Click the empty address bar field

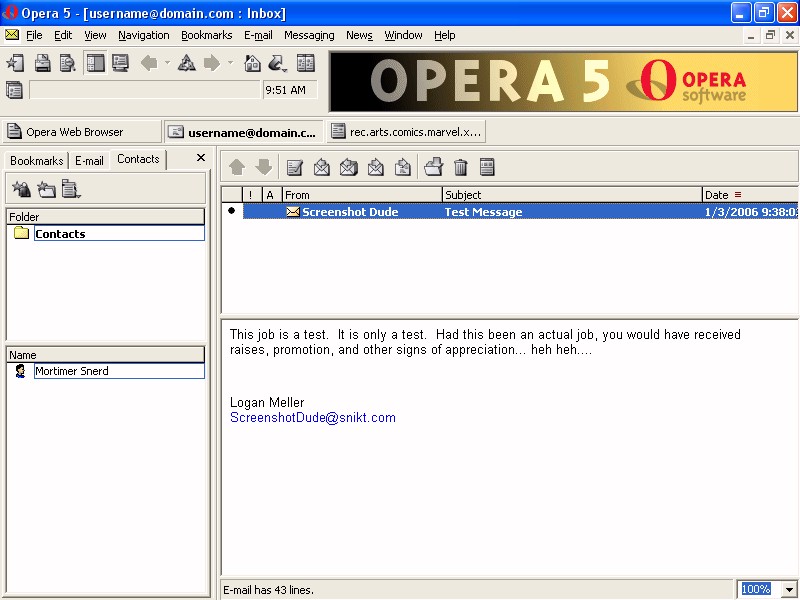(145, 90)
